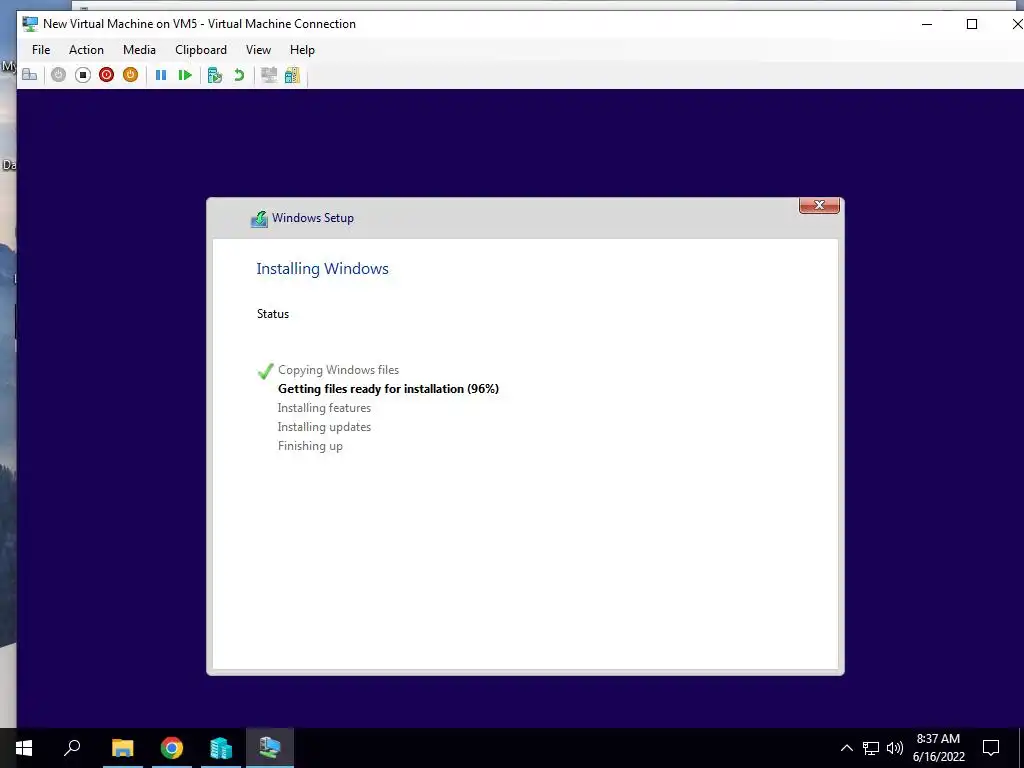
Task: Click the Enhanced Session toolbar icon
Action: 268,75
